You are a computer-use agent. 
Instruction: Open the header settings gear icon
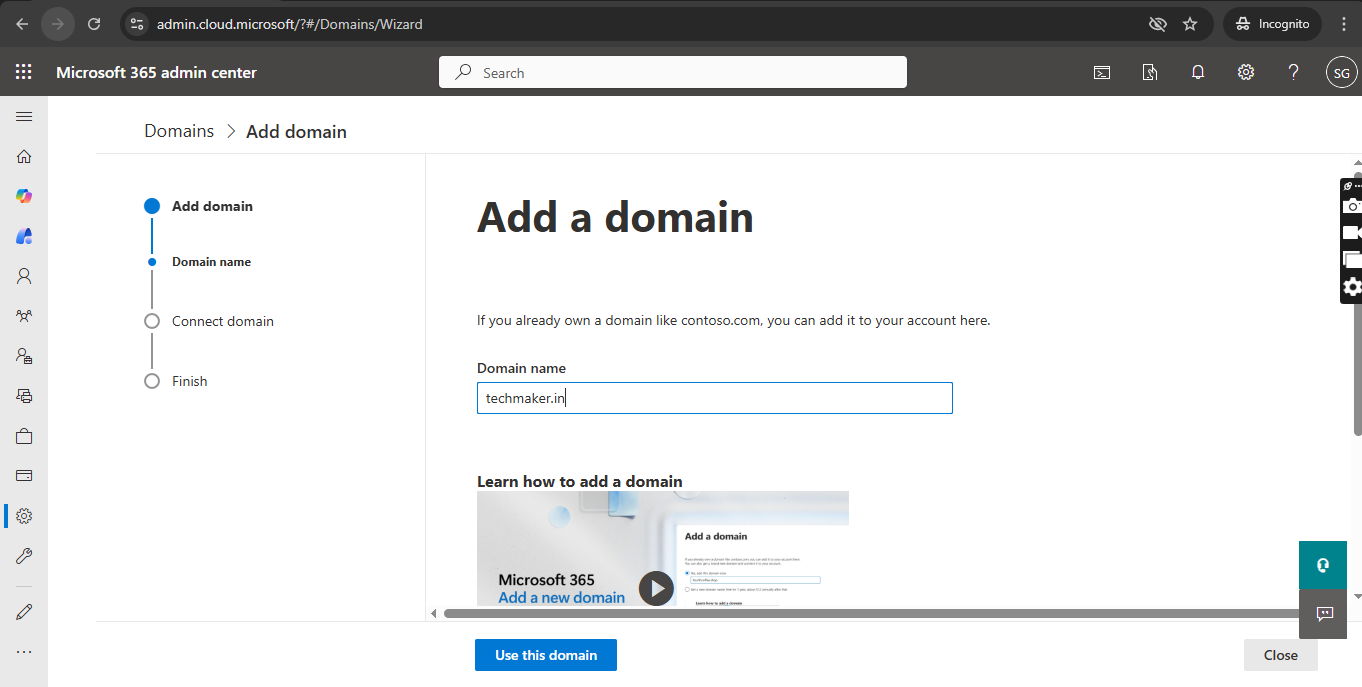coord(1245,72)
